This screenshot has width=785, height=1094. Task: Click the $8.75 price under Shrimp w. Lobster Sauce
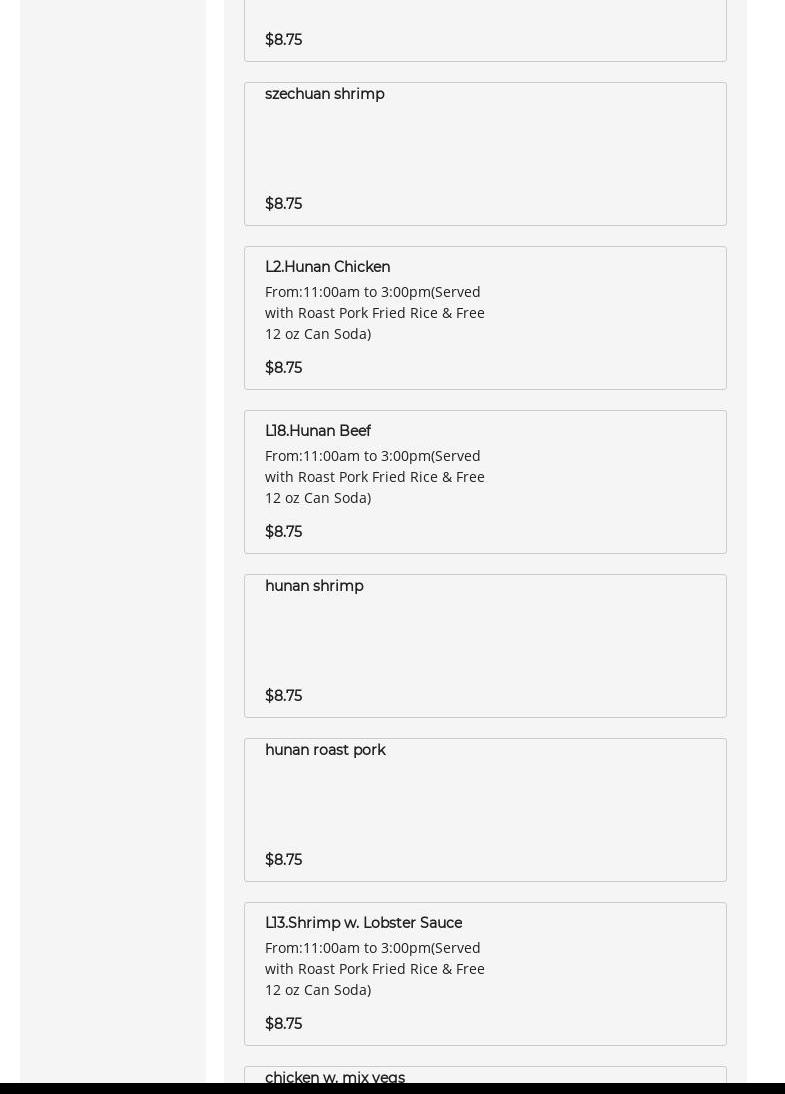point(283,1024)
